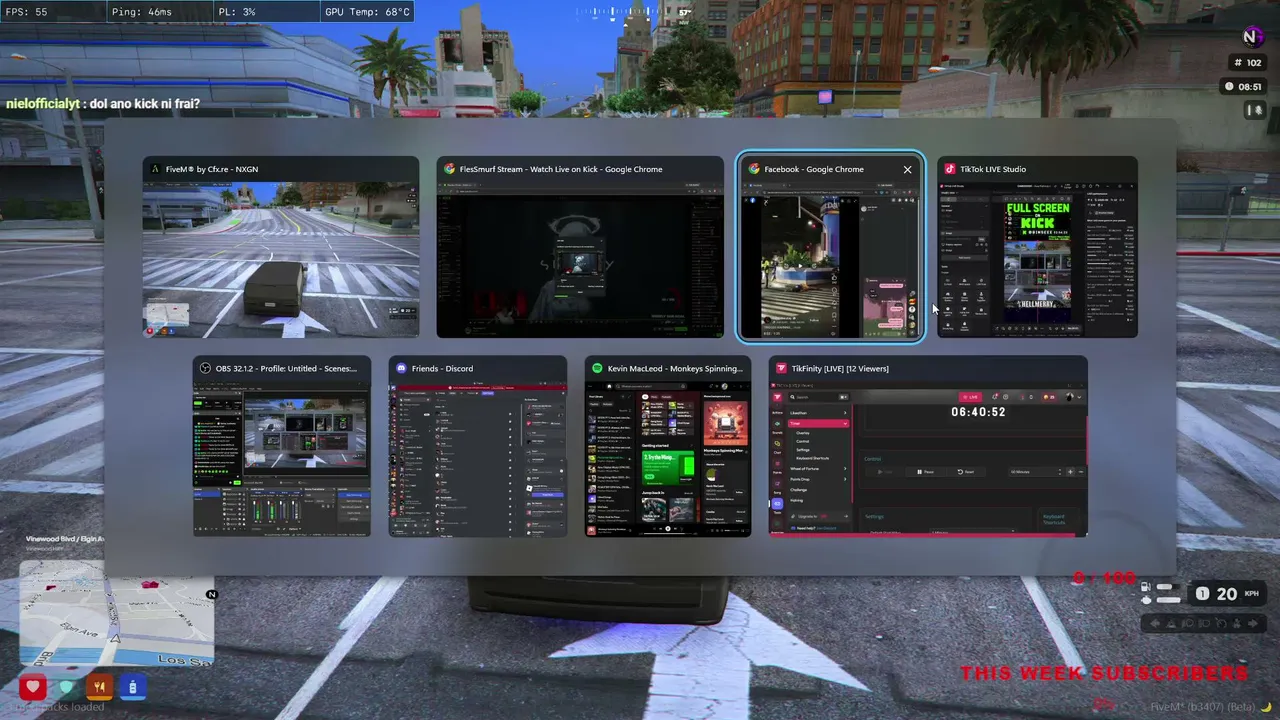Click the hazard triangle indicator on the HUD
1280x720 pixels.
[1173, 624]
